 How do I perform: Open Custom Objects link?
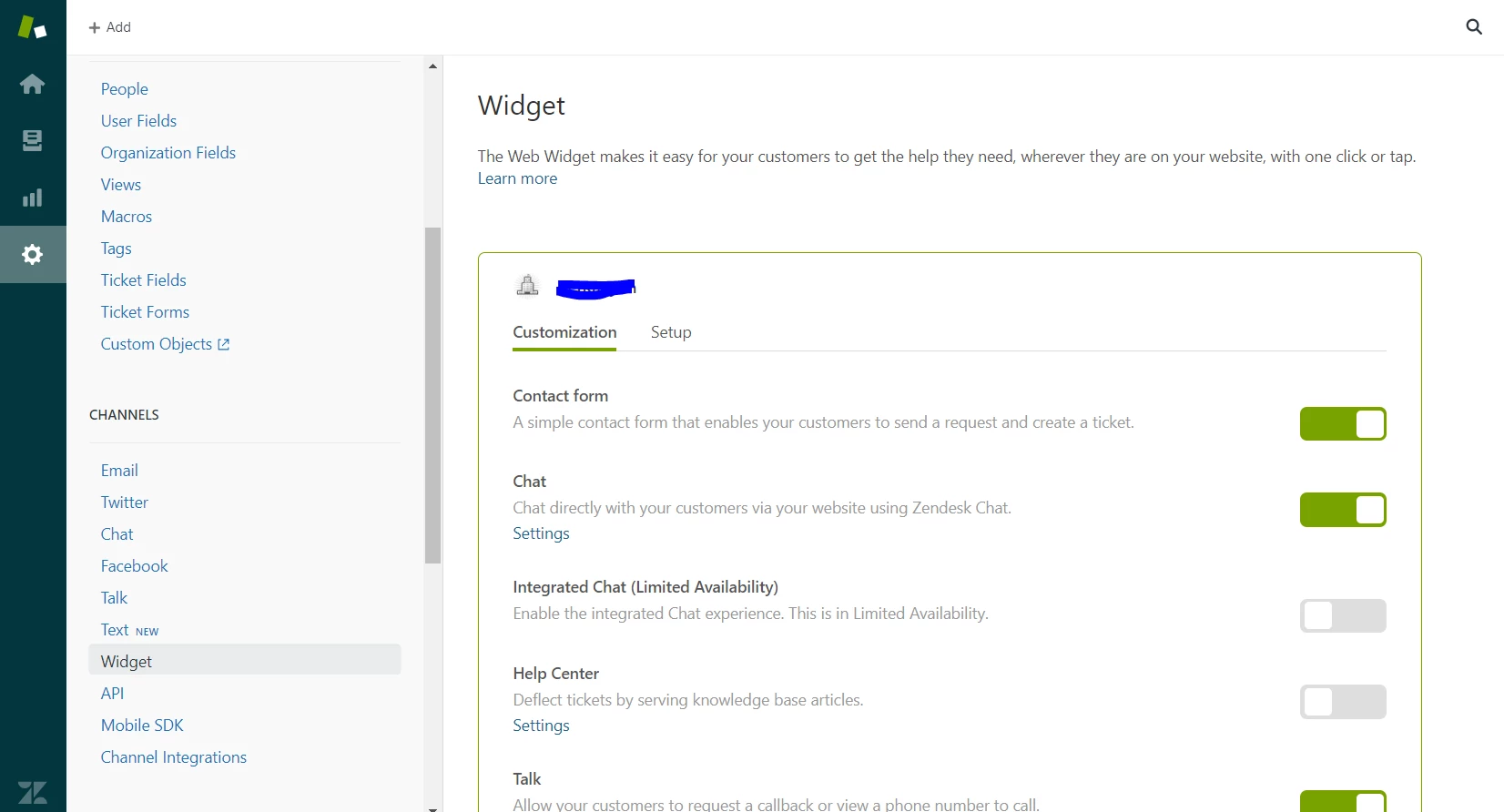pos(157,344)
